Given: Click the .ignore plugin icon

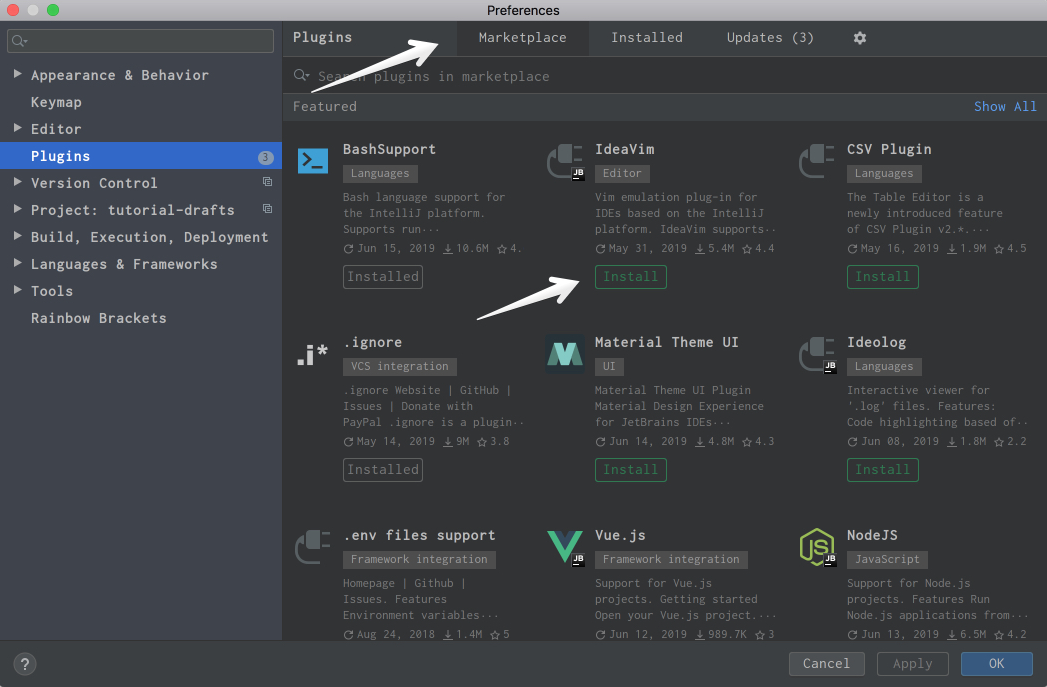Looking at the screenshot, I should (312, 354).
